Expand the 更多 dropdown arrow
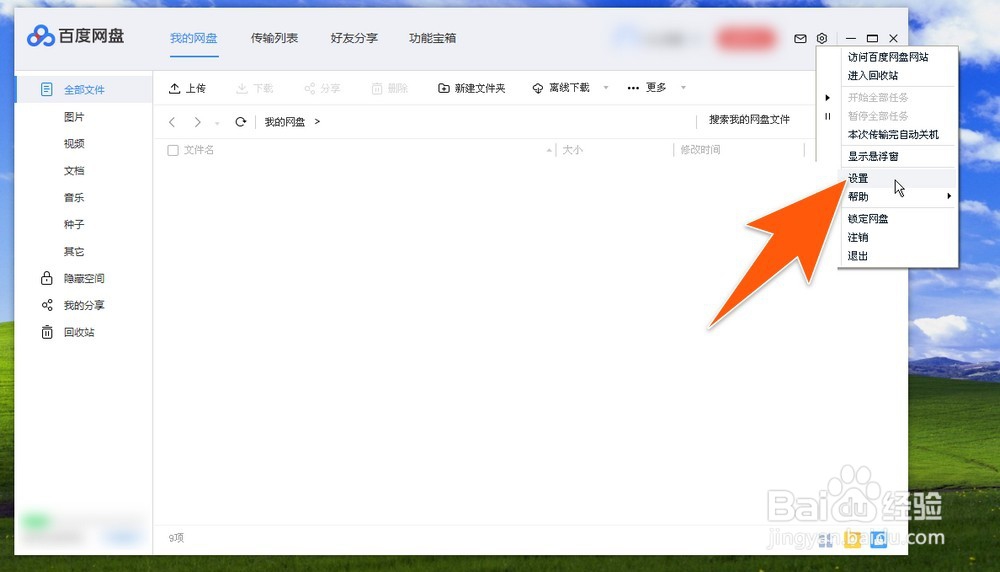 pos(683,87)
